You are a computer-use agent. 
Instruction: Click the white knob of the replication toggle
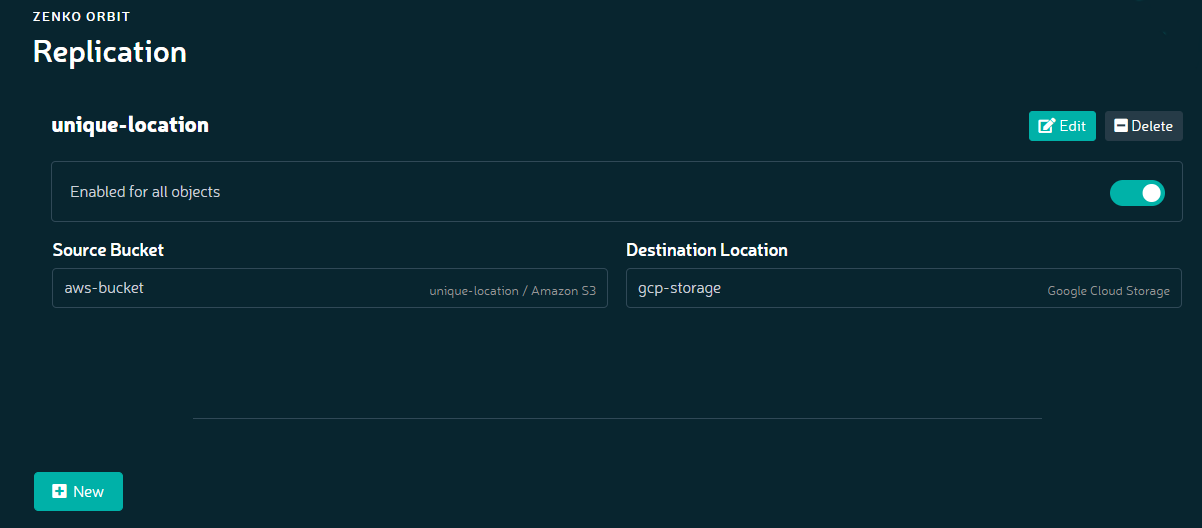point(1152,193)
